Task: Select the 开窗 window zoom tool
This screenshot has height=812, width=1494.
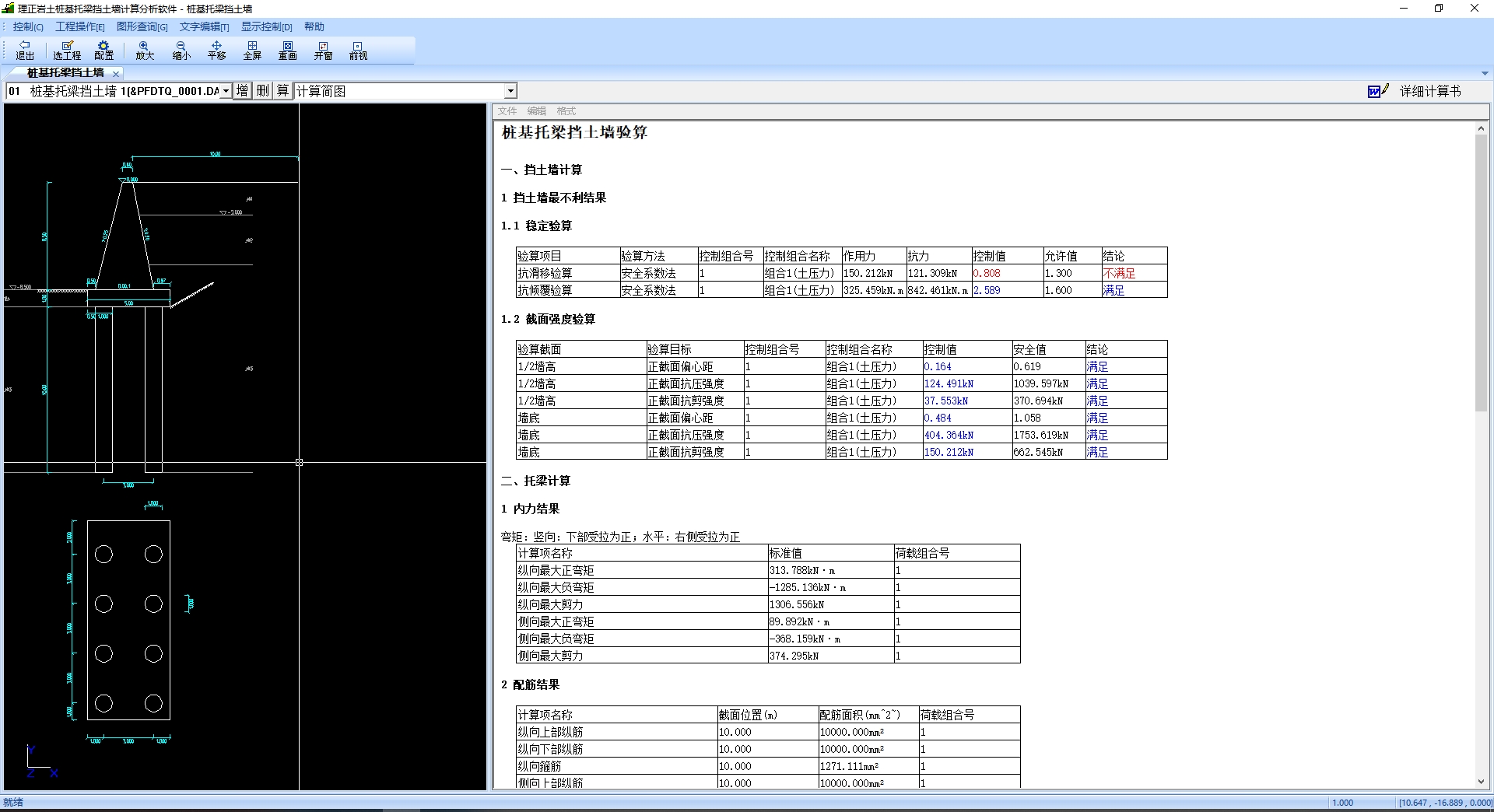Action: [x=323, y=50]
